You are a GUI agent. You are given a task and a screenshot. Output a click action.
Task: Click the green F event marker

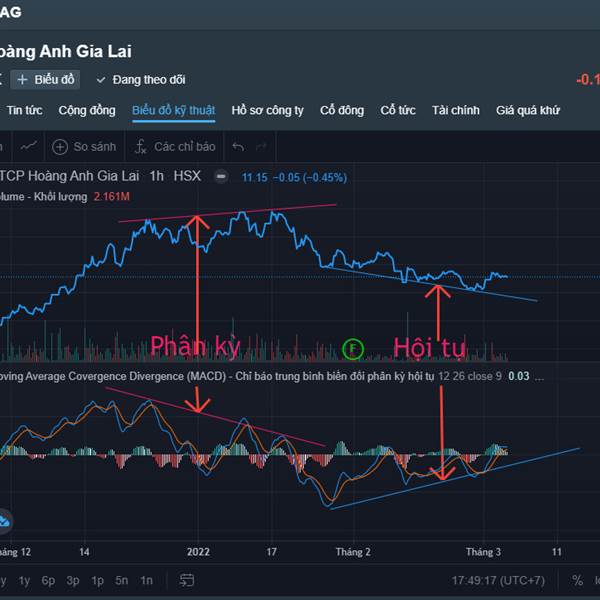(352, 348)
